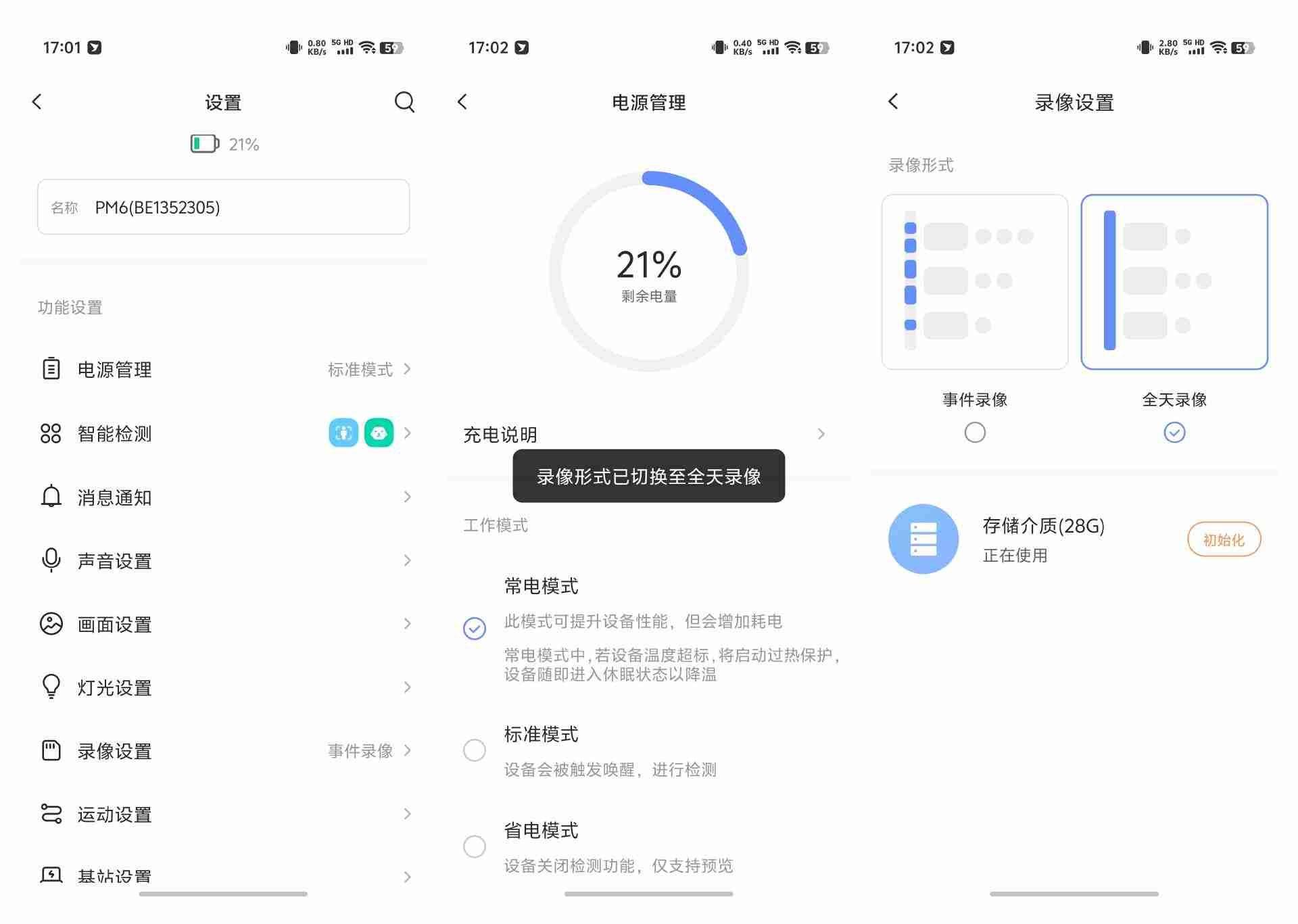Select the 录像设置 memory card icon
This screenshot has height=924, width=1298.
tap(50, 750)
